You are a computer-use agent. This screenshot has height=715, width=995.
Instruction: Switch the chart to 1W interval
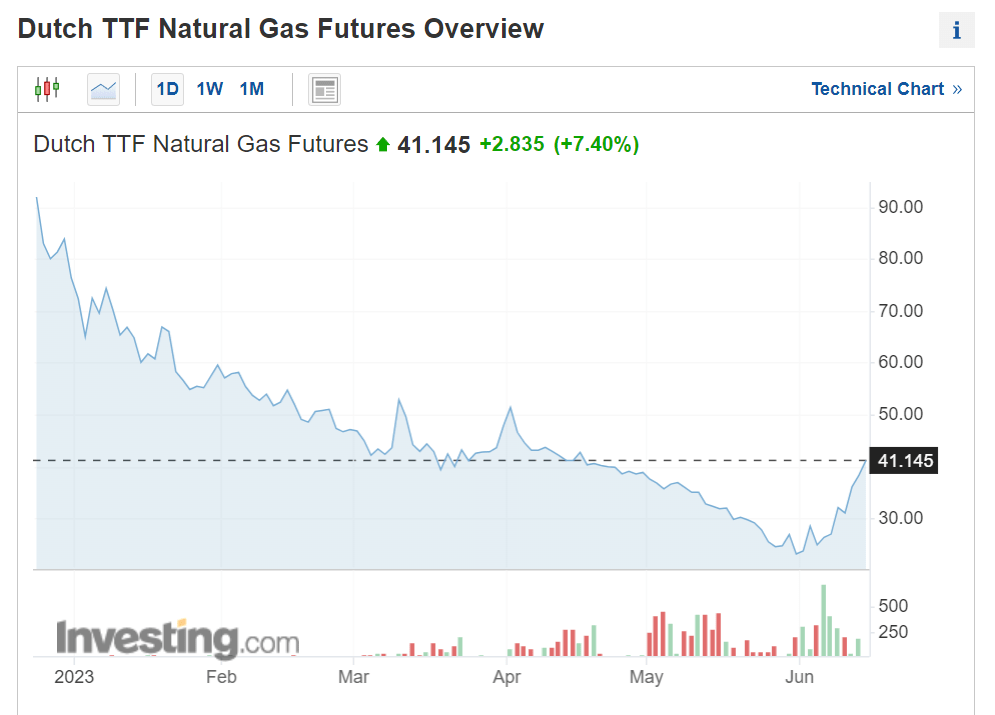pyautogui.click(x=210, y=89)
